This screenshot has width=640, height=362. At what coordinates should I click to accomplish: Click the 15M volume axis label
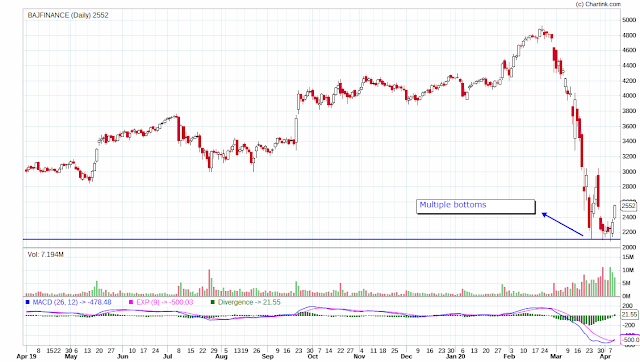[x=628, y=257]
